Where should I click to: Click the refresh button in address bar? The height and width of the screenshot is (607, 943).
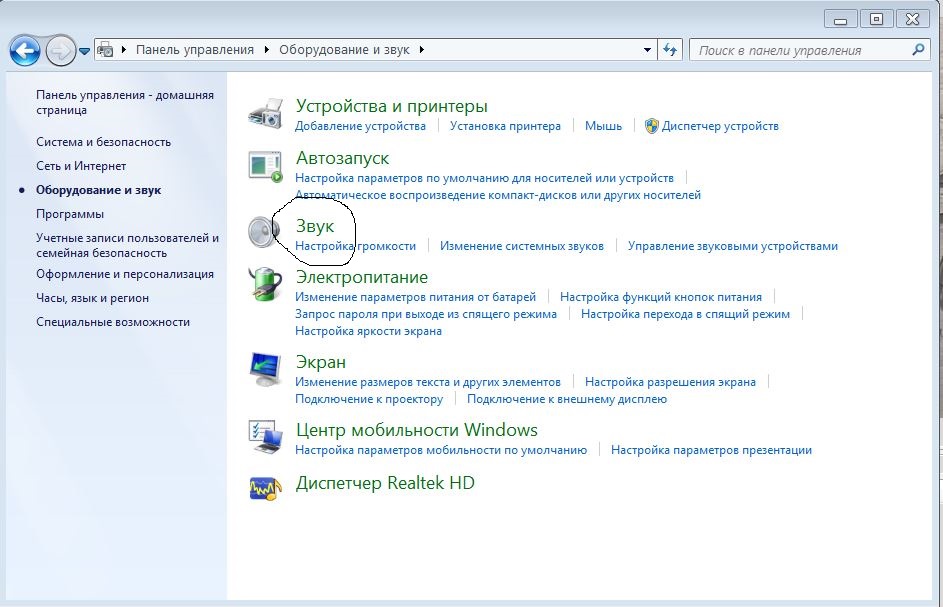(670, 50)
